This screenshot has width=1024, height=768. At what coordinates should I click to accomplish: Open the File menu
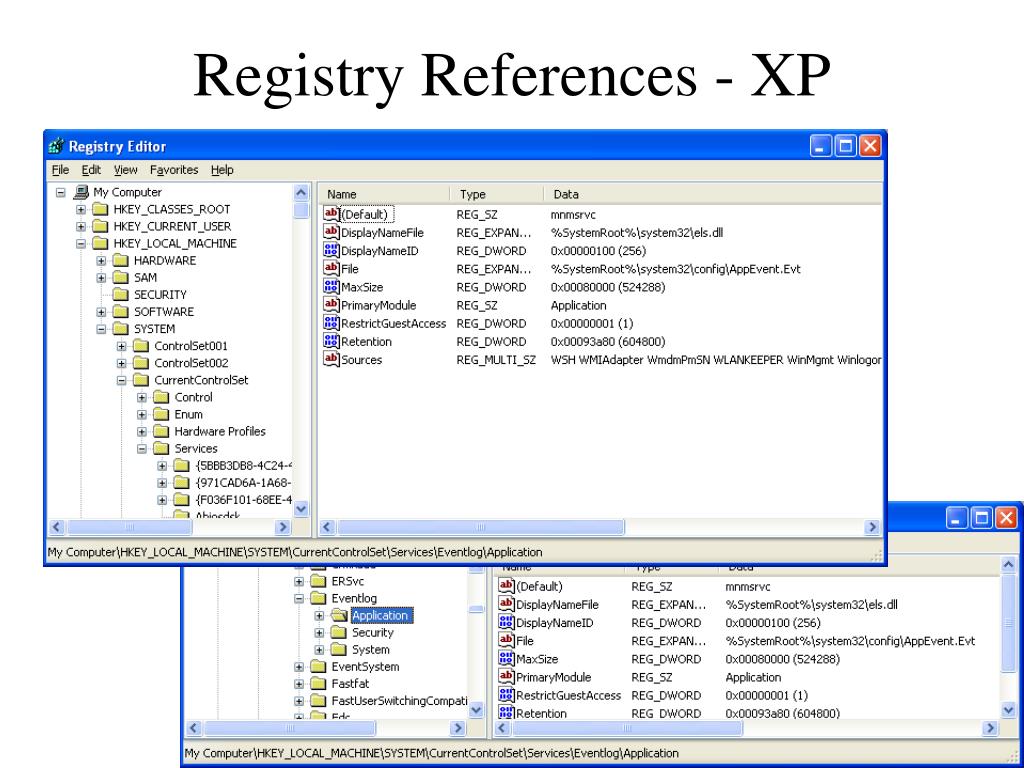coord(60,170)
